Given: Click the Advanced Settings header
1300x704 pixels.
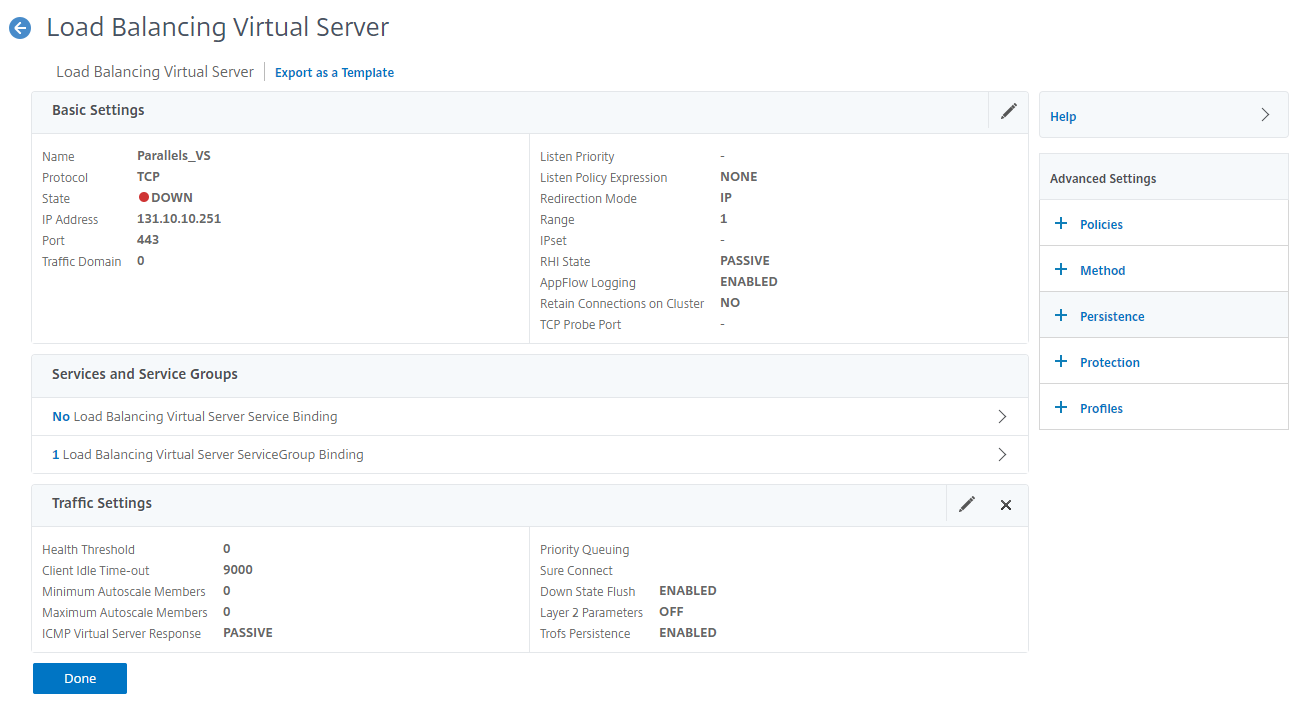Looking at the screenshot, I should click(1103, 179).
